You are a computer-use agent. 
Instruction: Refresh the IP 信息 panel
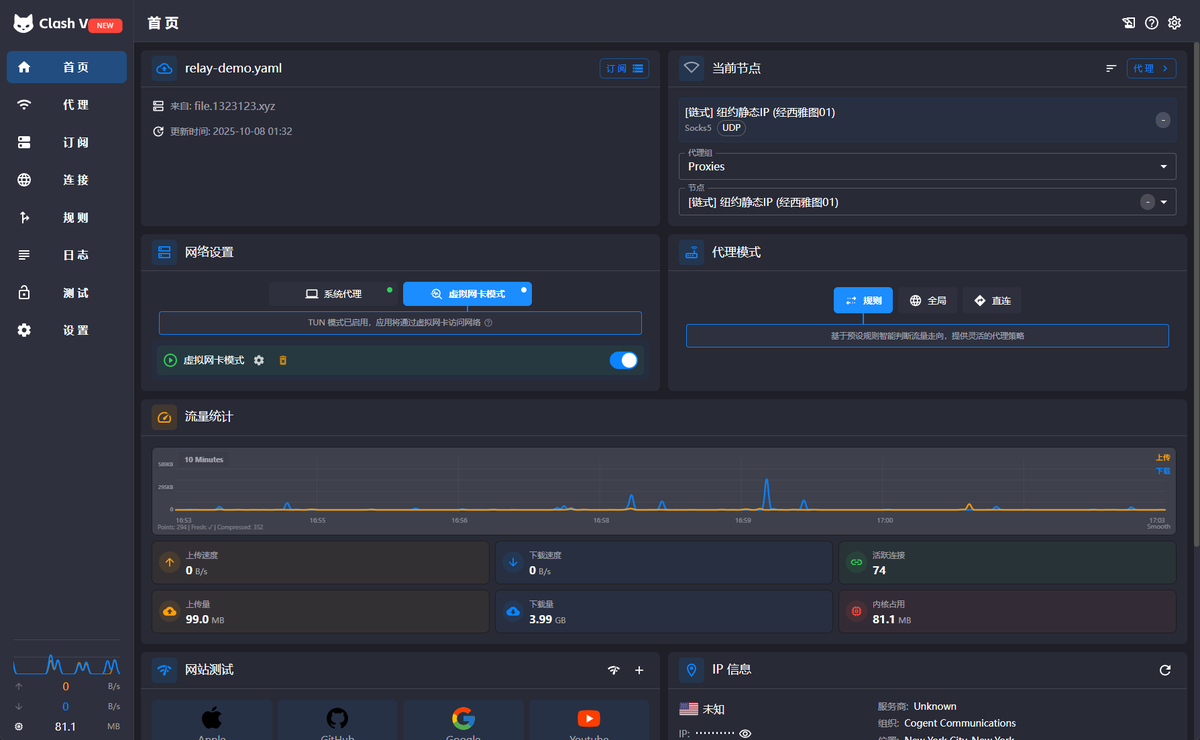click(x=1165, y=670)
